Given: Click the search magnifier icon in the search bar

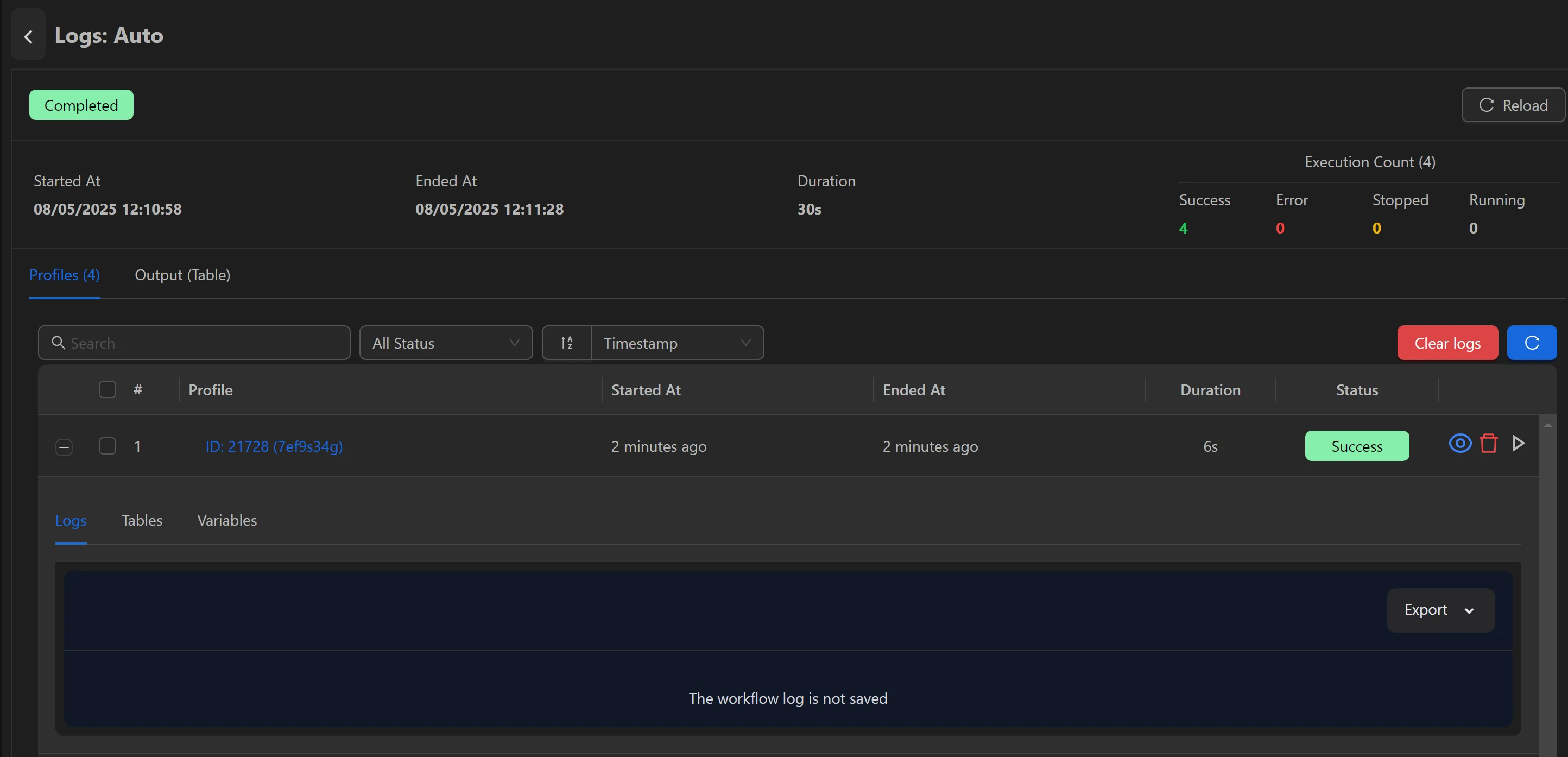Looking at the screenshot, I should [x=58, y=342].
